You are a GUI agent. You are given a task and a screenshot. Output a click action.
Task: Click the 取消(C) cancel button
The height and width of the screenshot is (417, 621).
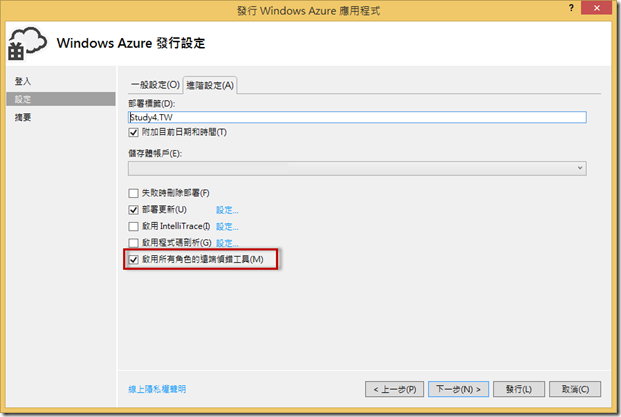coord(575,389)
